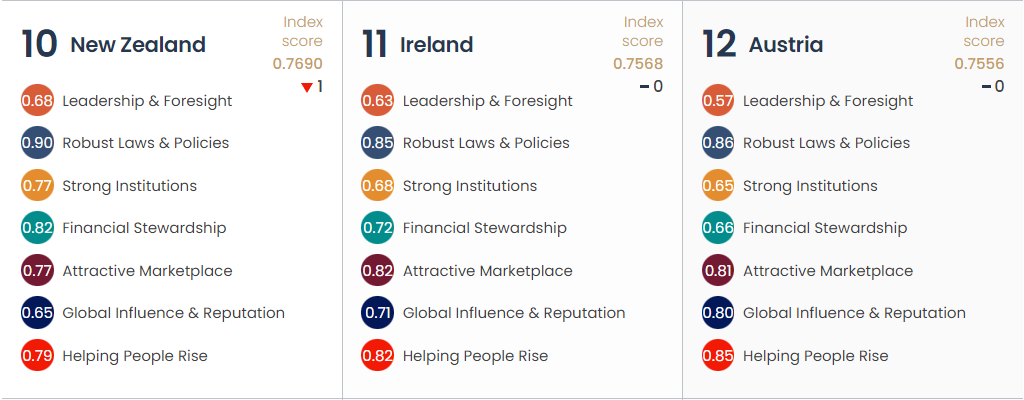Open the New Zealand country heading
1024x400 pixels.
coord(138,44)
